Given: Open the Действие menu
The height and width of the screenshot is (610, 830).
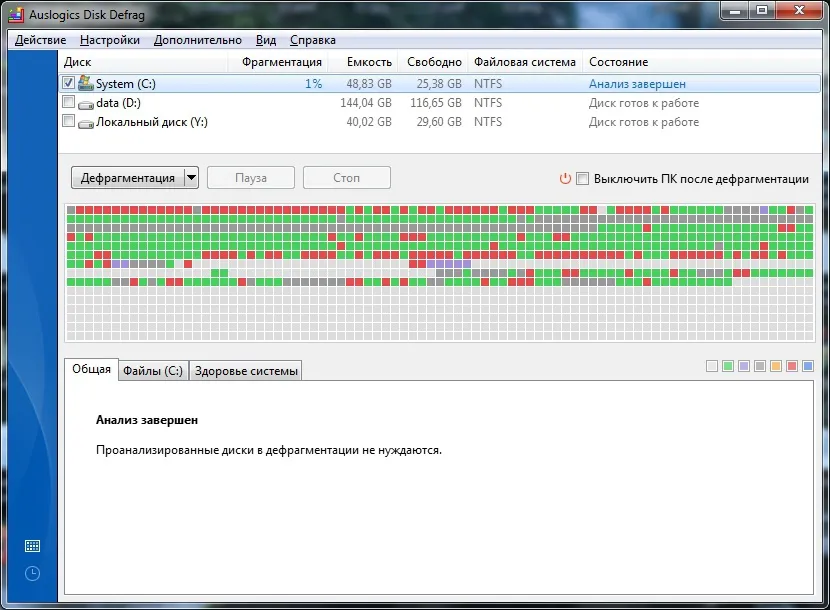Looking at the screenshot, I should (x=40, y=40).
